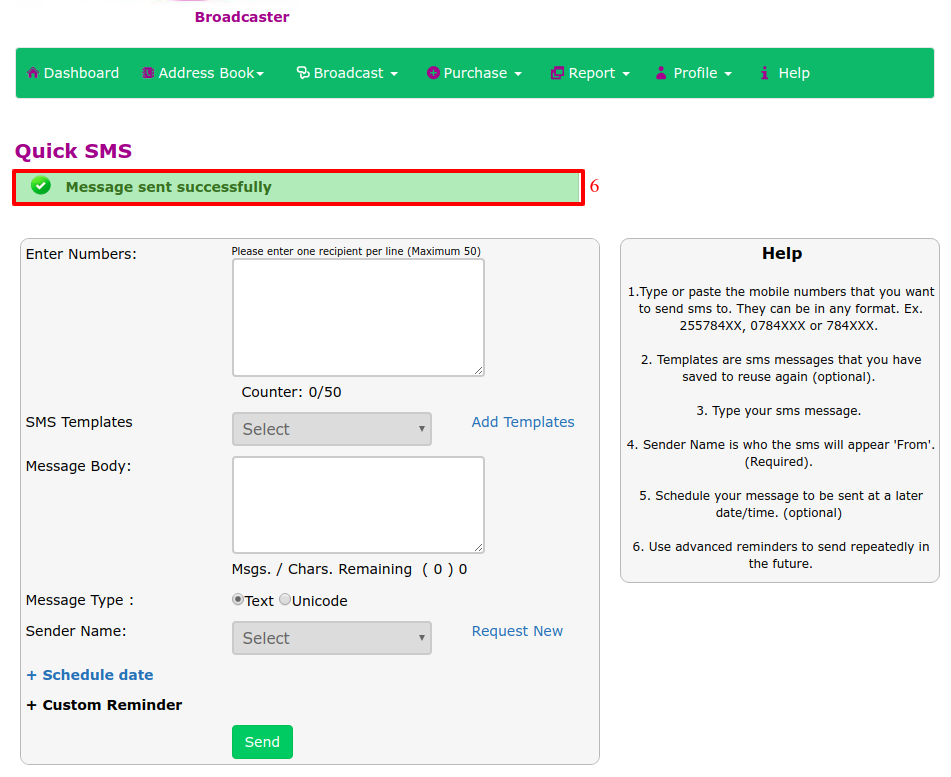Click in the Enter Numbers text area
The image size is (951, 777).
pyautogui.click(x=358, y=317)
